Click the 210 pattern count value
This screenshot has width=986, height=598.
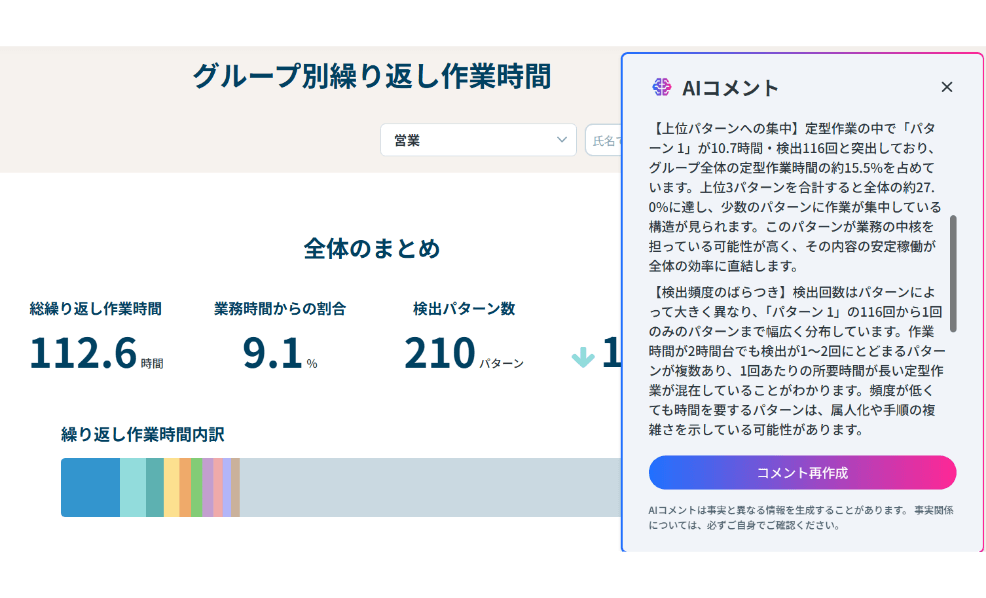(x=440, y=352)
